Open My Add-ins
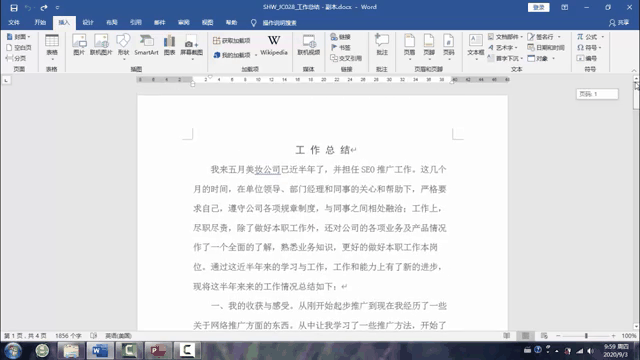The height and width of the screenshot is (360, 640). tap(232, 55)
